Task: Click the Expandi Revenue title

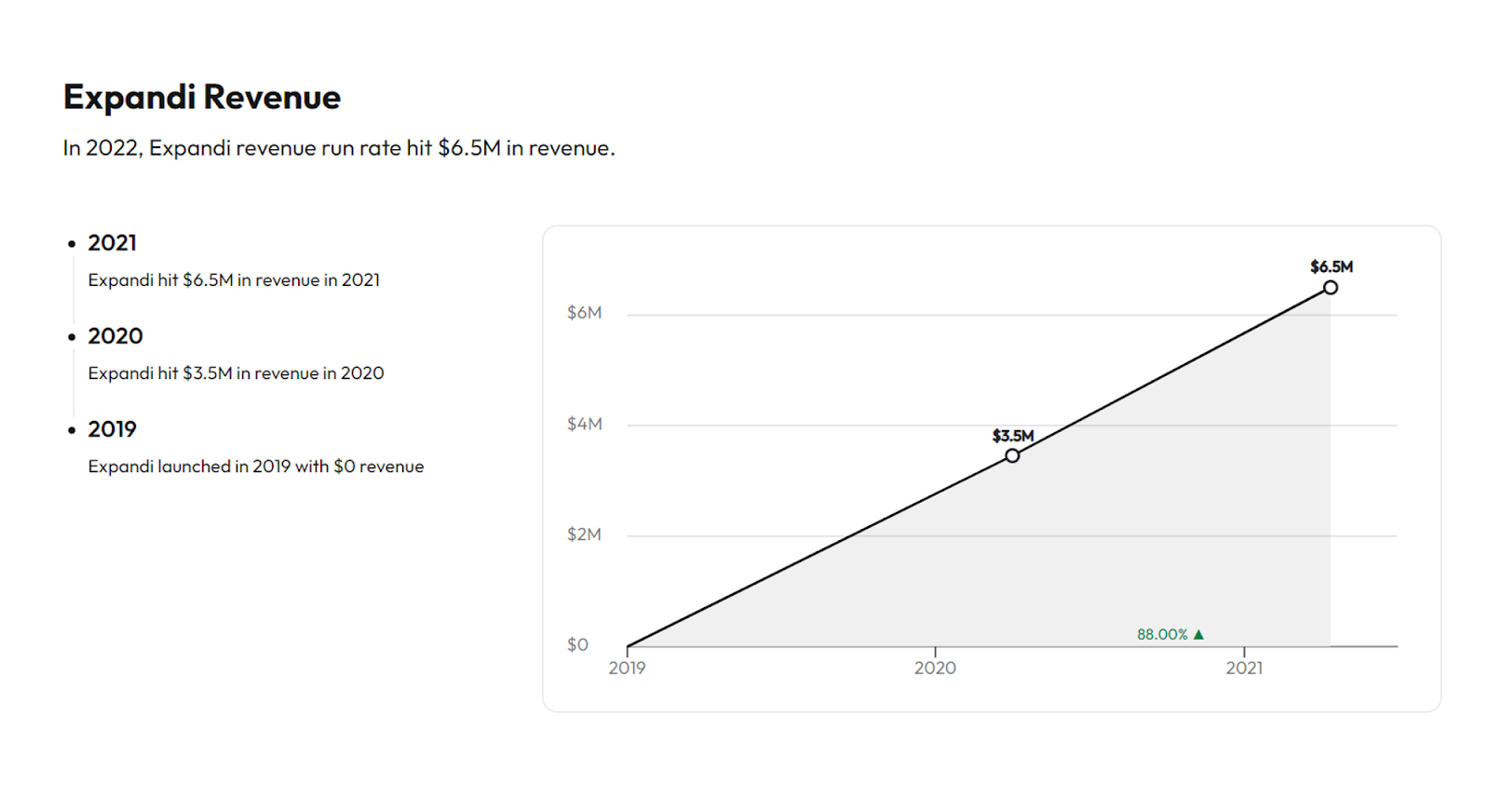Action: point(202,97)
